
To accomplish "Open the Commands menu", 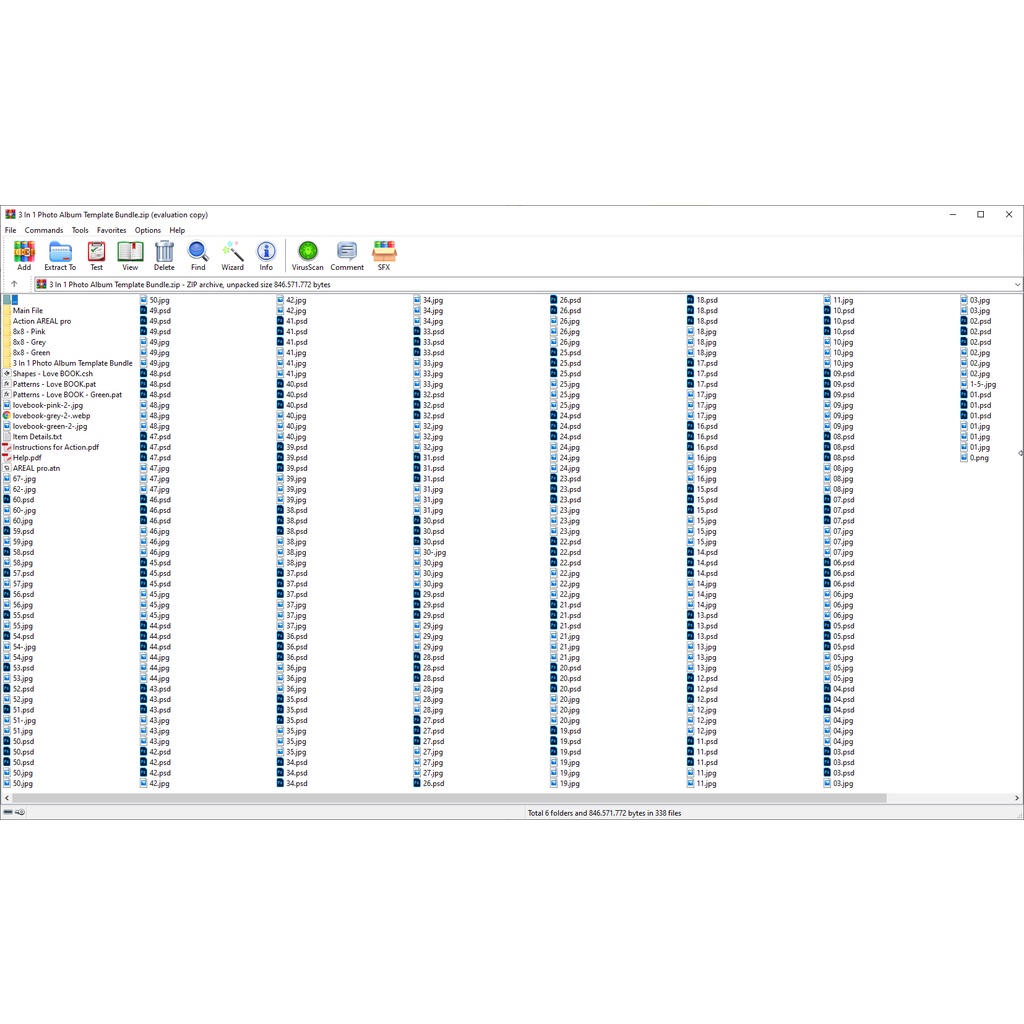I will click(x=44, y=230).
